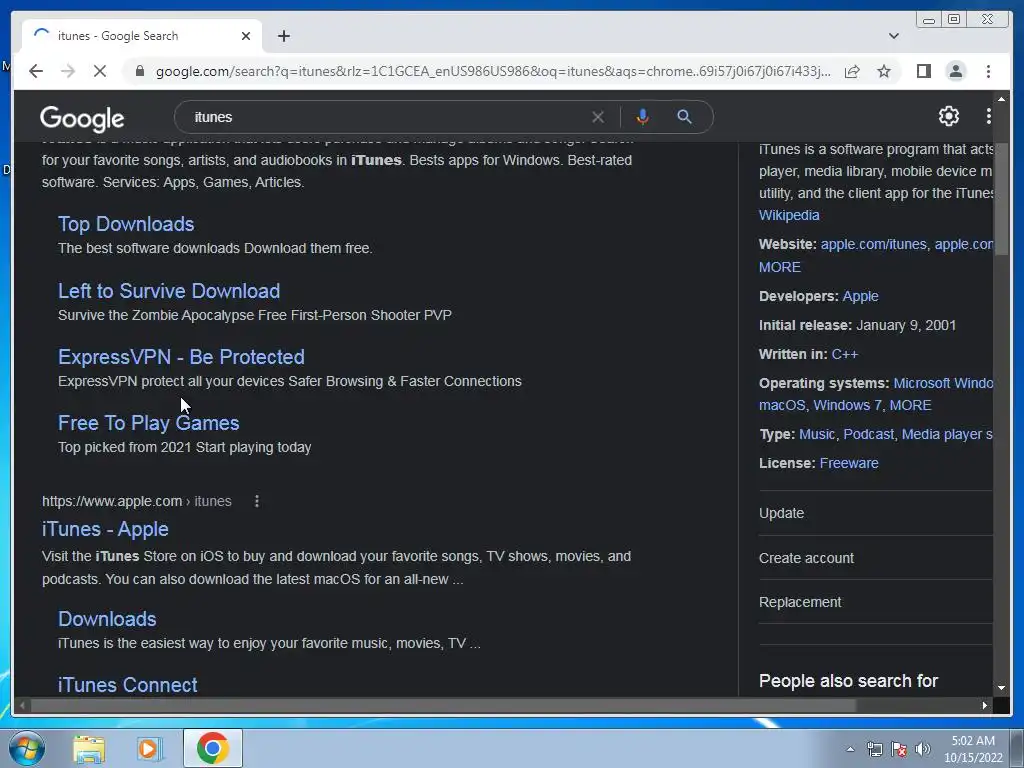
Task: Stop loading the page
Action: (x=100, y=71)
